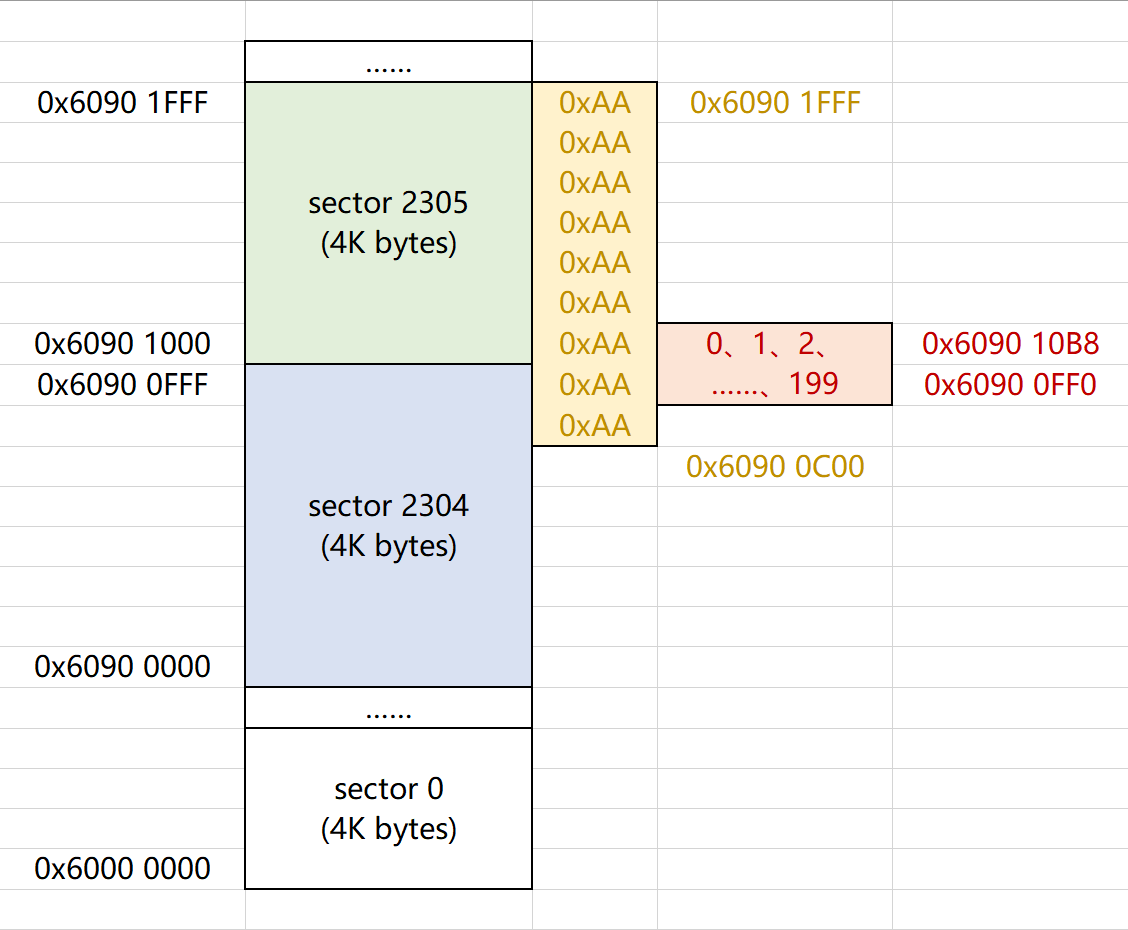The height and width of the screenshot is (930, 1128).
Task: Click the text sector 0 (4K bytes)
Action: pos(388,808)
